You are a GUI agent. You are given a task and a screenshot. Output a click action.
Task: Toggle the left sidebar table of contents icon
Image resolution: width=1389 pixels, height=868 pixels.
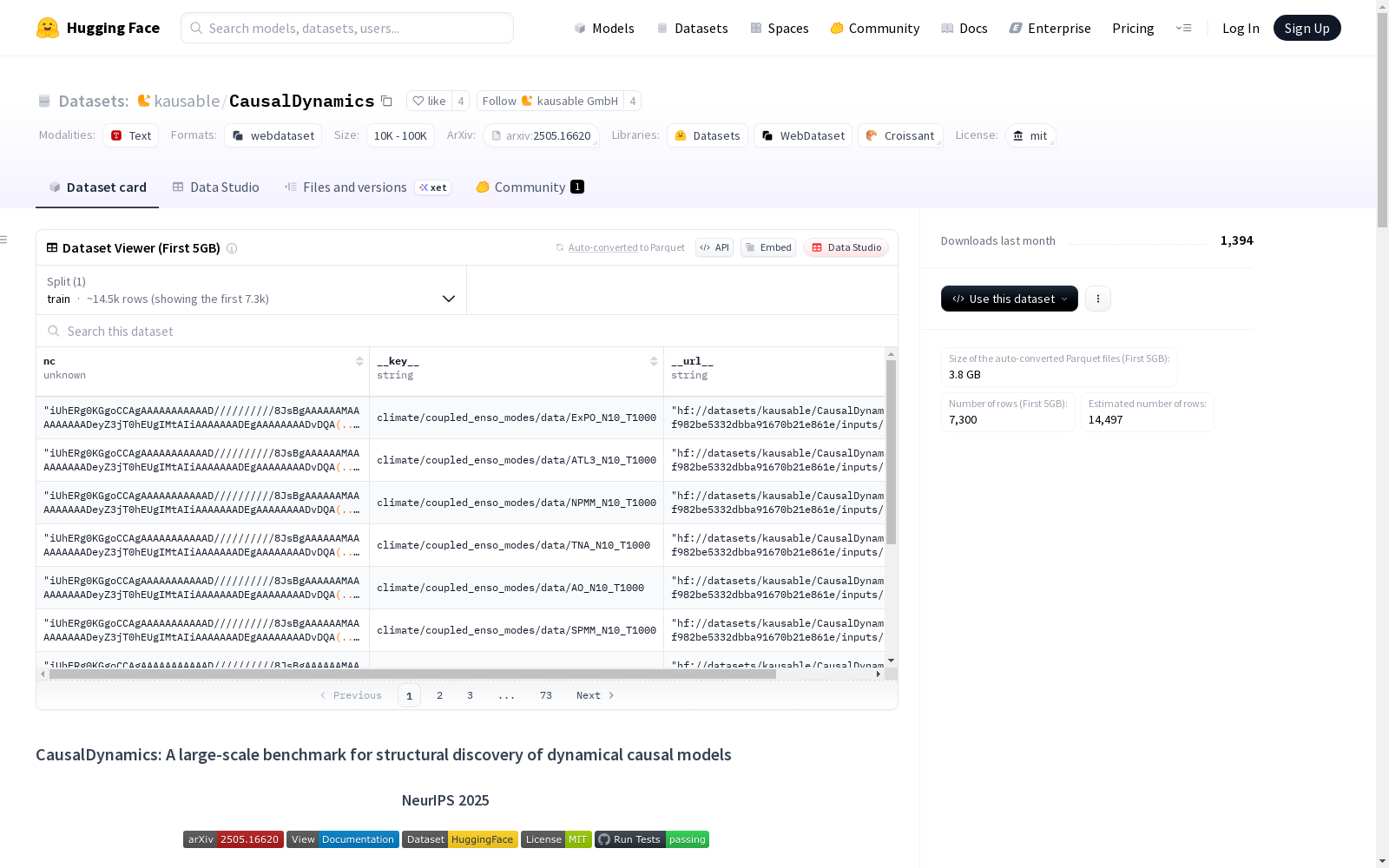pyautogui.click(x=4, y=240)
